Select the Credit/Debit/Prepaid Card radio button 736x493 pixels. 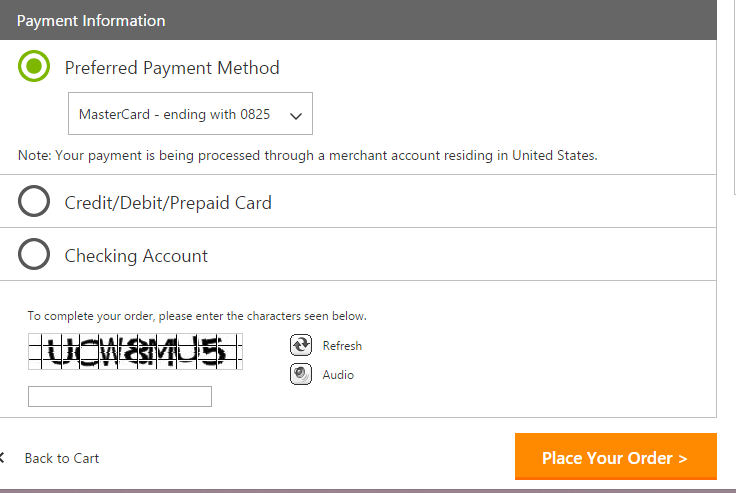[x=34, y=201]
